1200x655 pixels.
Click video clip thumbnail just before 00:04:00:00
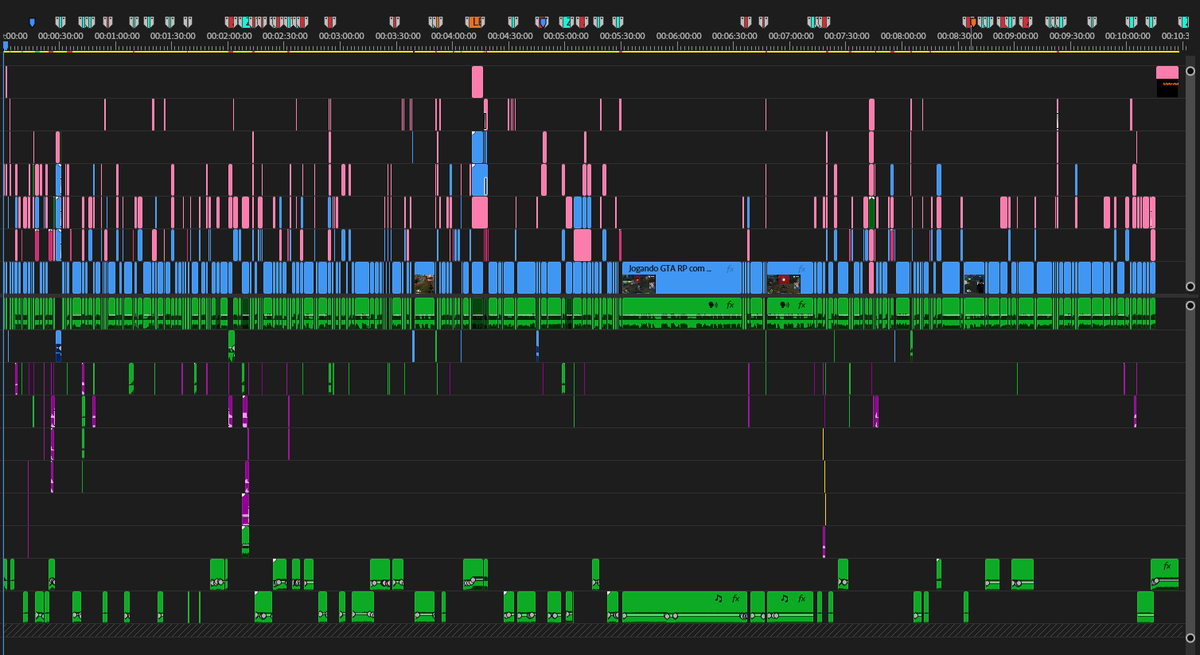[x=425, y=284]
